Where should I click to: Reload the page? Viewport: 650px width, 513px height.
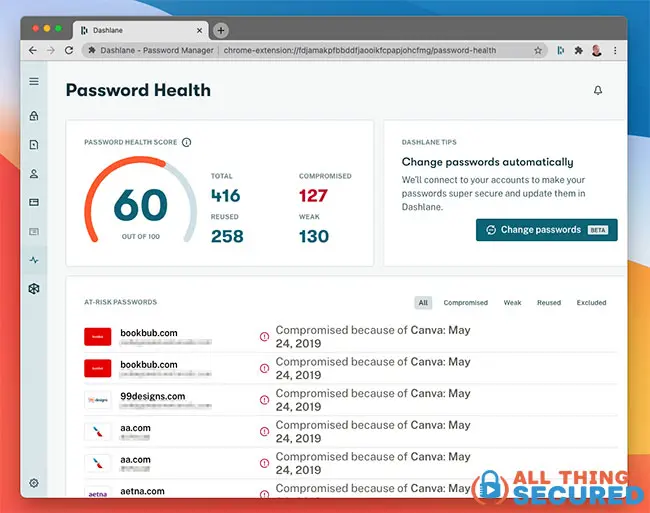[69, 51]
